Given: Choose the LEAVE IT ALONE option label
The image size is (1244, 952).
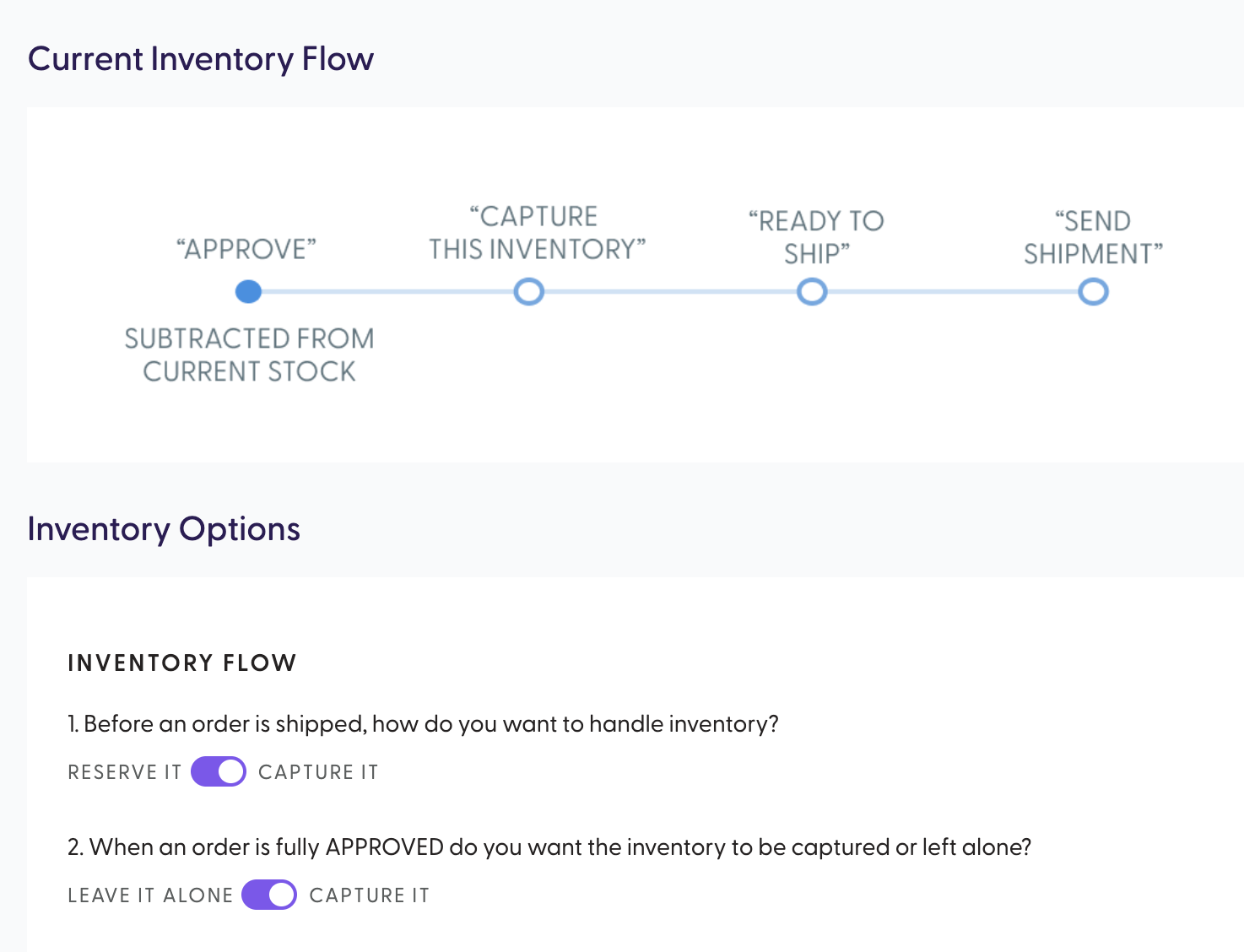Looking at the screenshot, I should coord(150,895).
